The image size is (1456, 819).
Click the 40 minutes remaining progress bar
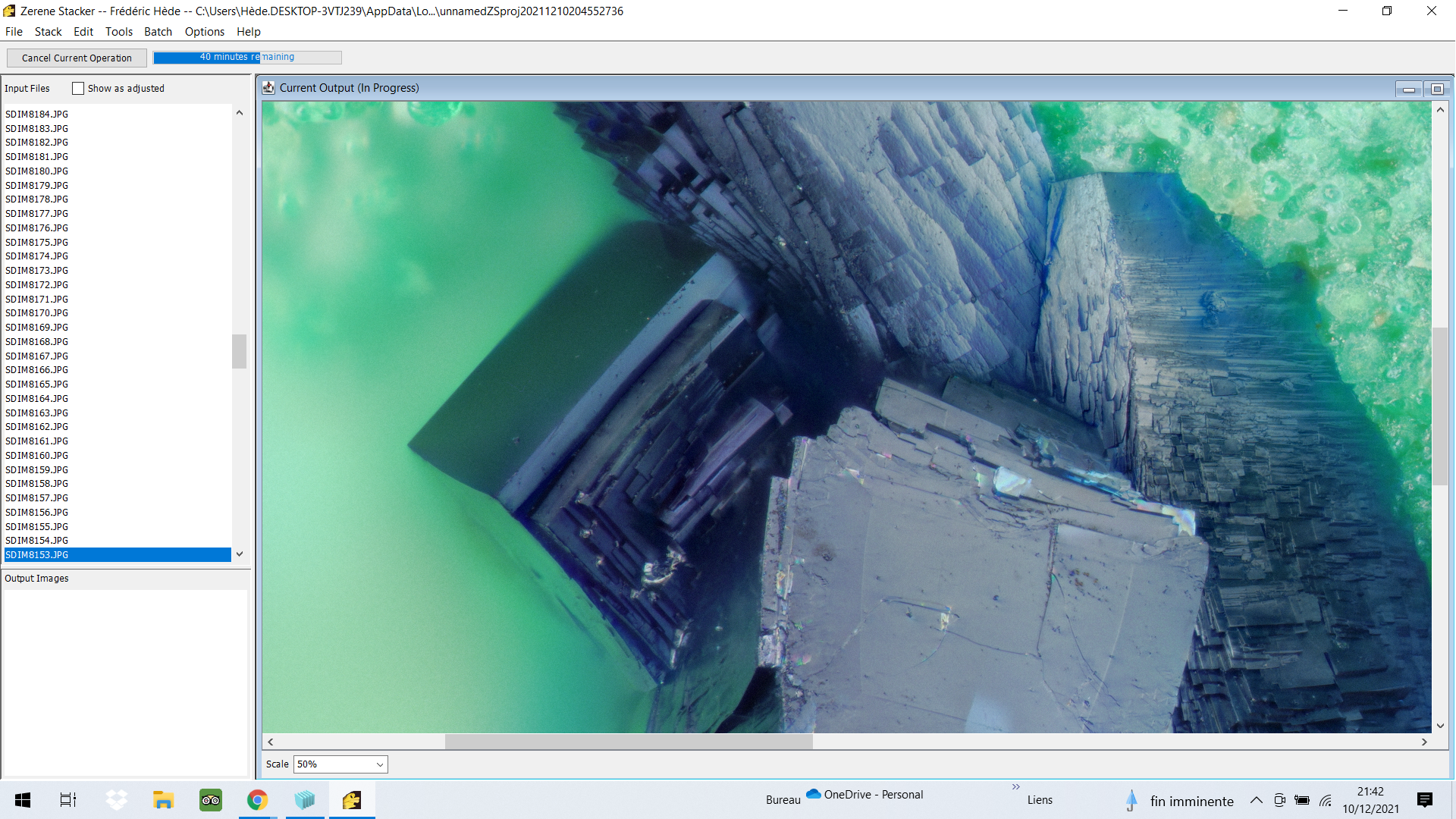[247, 58]
